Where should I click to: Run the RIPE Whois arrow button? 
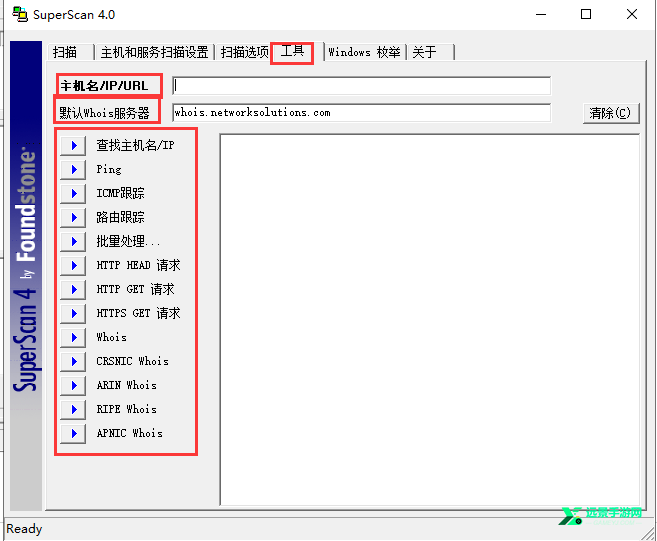tap(73, 409)
